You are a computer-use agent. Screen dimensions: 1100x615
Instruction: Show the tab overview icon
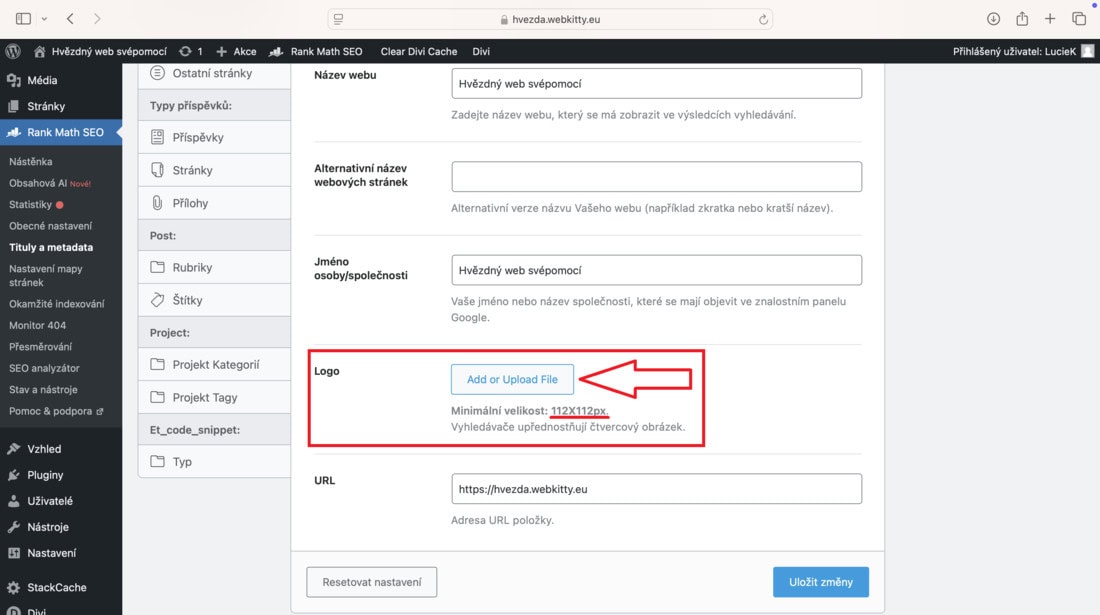pyautogui.click(x=1079, y=19)
